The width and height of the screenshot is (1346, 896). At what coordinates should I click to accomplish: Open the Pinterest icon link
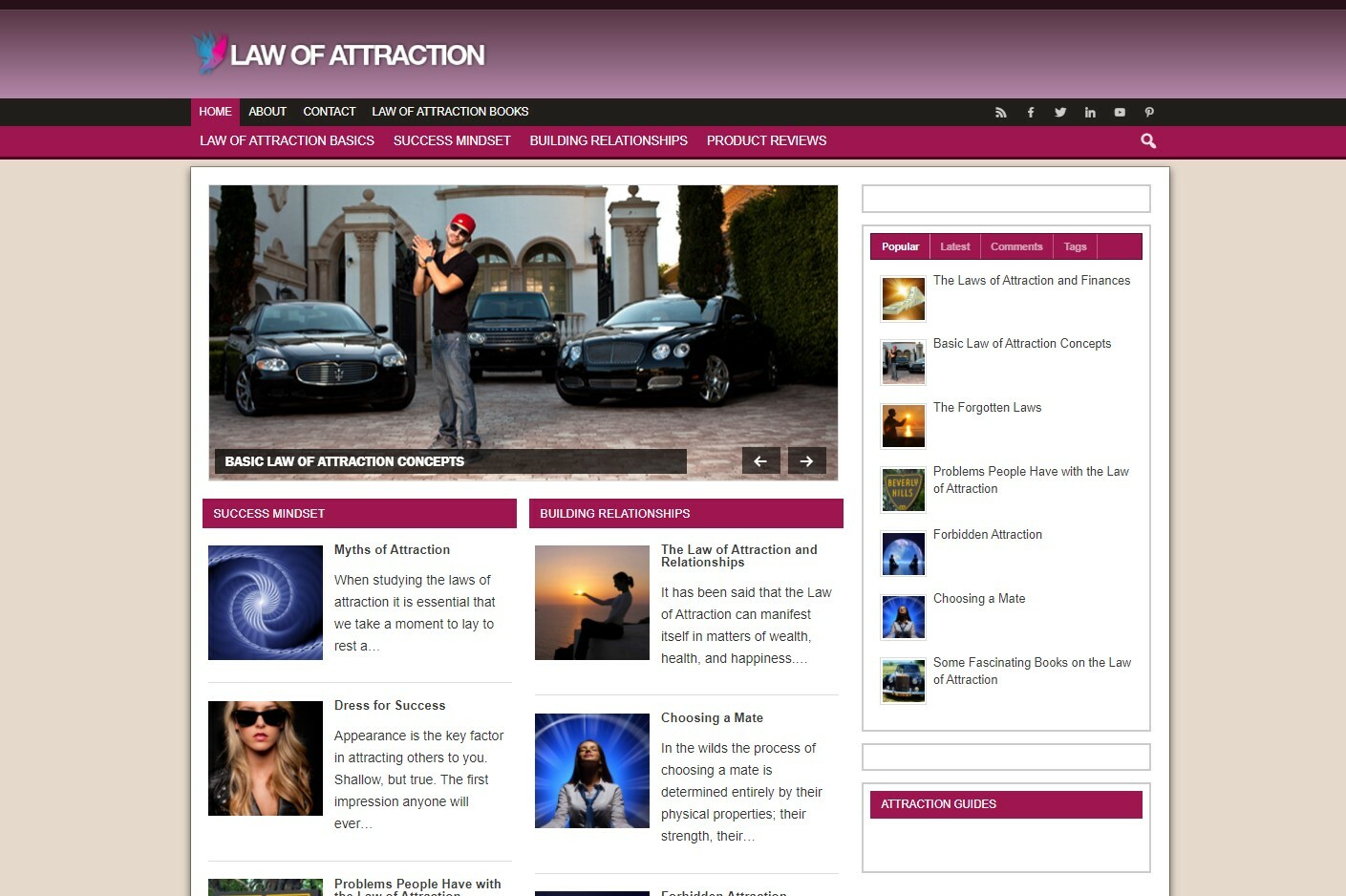click(1149, 113)
